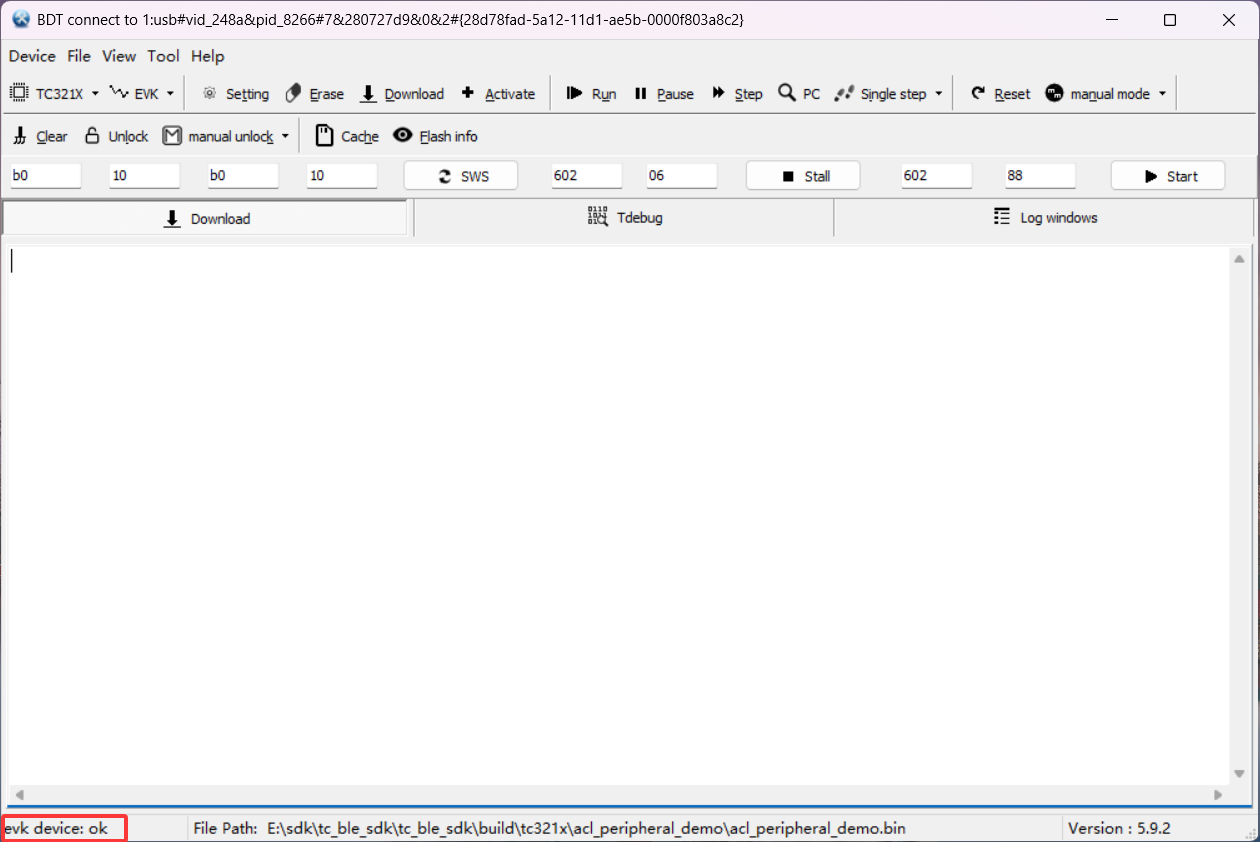Click the Download toolbar arrow icon
Screen dimensions: 1260x842
pos(368,93)
